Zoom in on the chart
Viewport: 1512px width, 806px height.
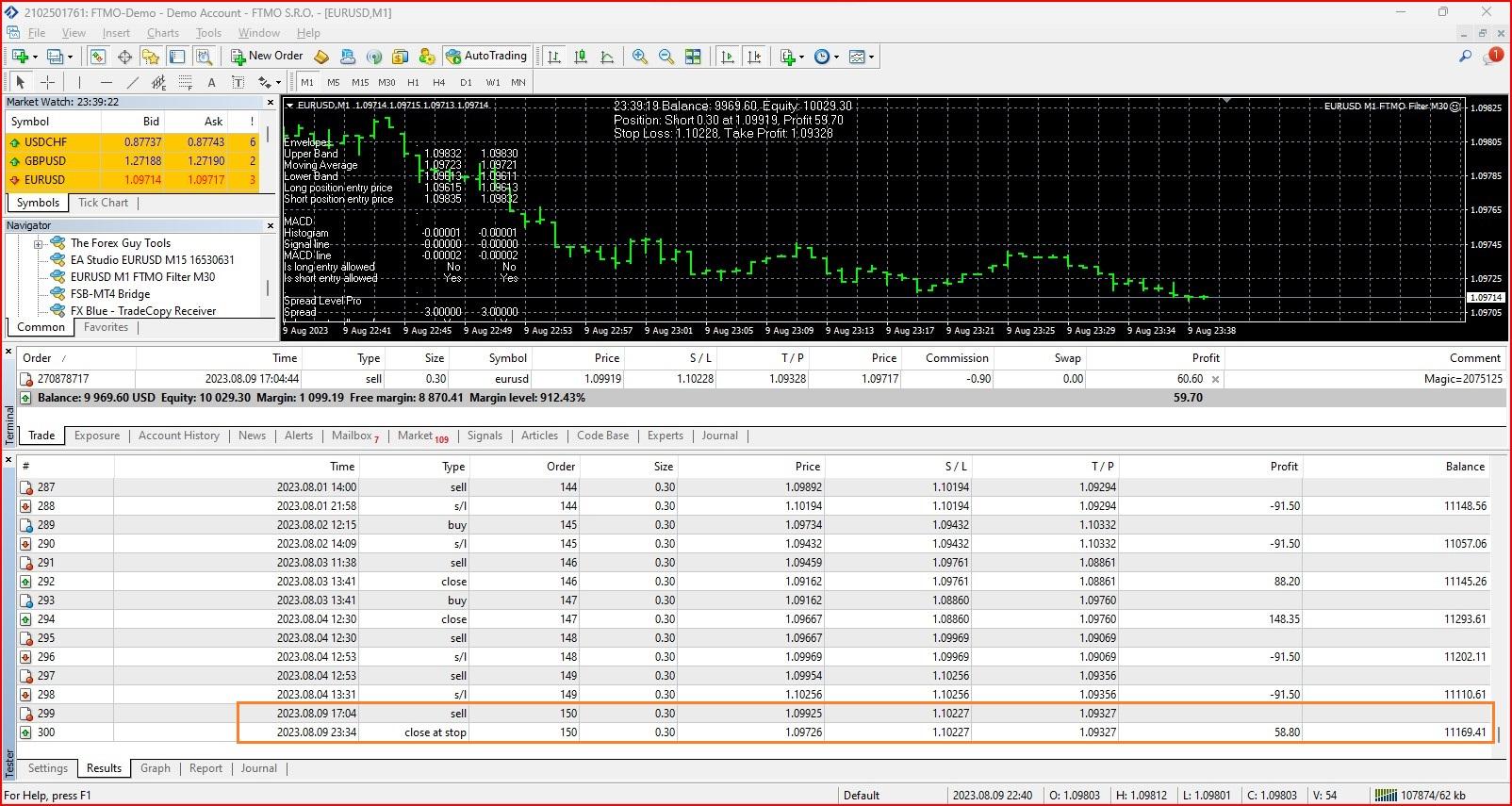coord(640,57)
